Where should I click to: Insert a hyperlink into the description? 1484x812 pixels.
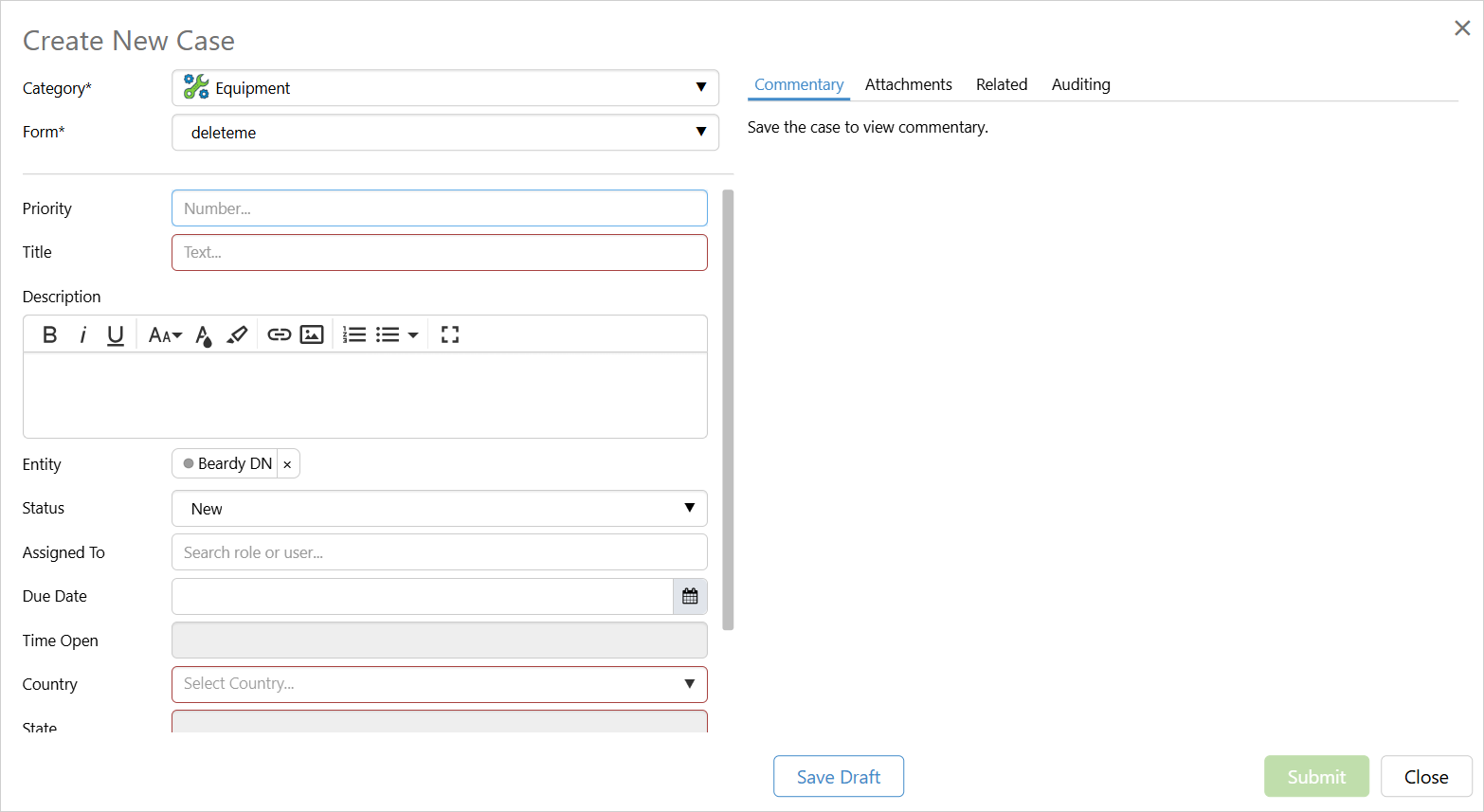tap(279, 334)
